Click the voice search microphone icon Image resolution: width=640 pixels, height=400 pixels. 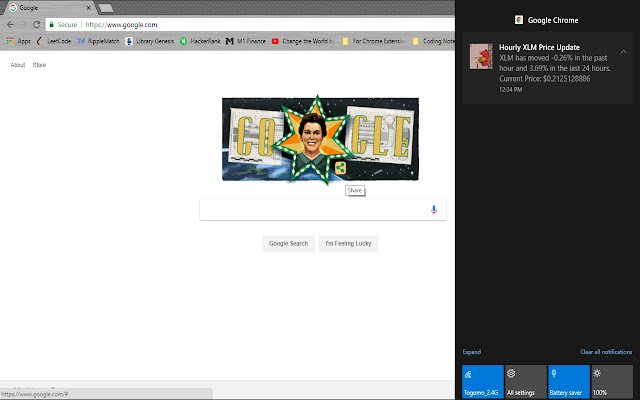point(433,209)
